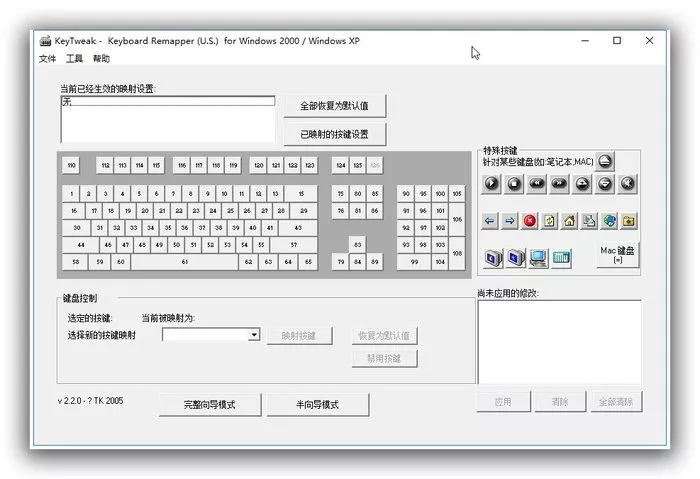Maximize the KeyTweak window
Image resolution: width=700 pixels, height=479 pixels.
(x=617, y=41)
